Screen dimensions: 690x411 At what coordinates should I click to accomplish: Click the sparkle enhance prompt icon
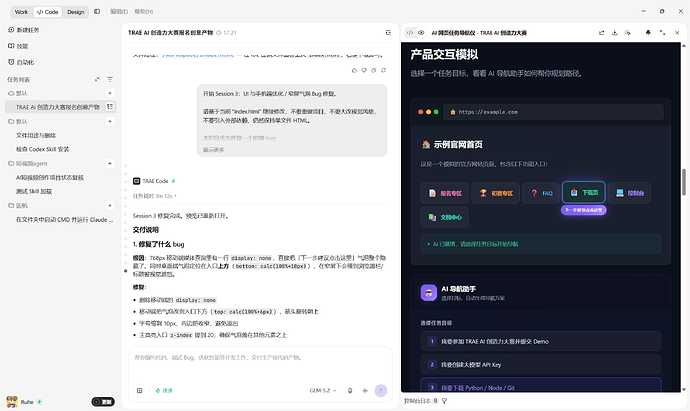click(x=365, y=390)
